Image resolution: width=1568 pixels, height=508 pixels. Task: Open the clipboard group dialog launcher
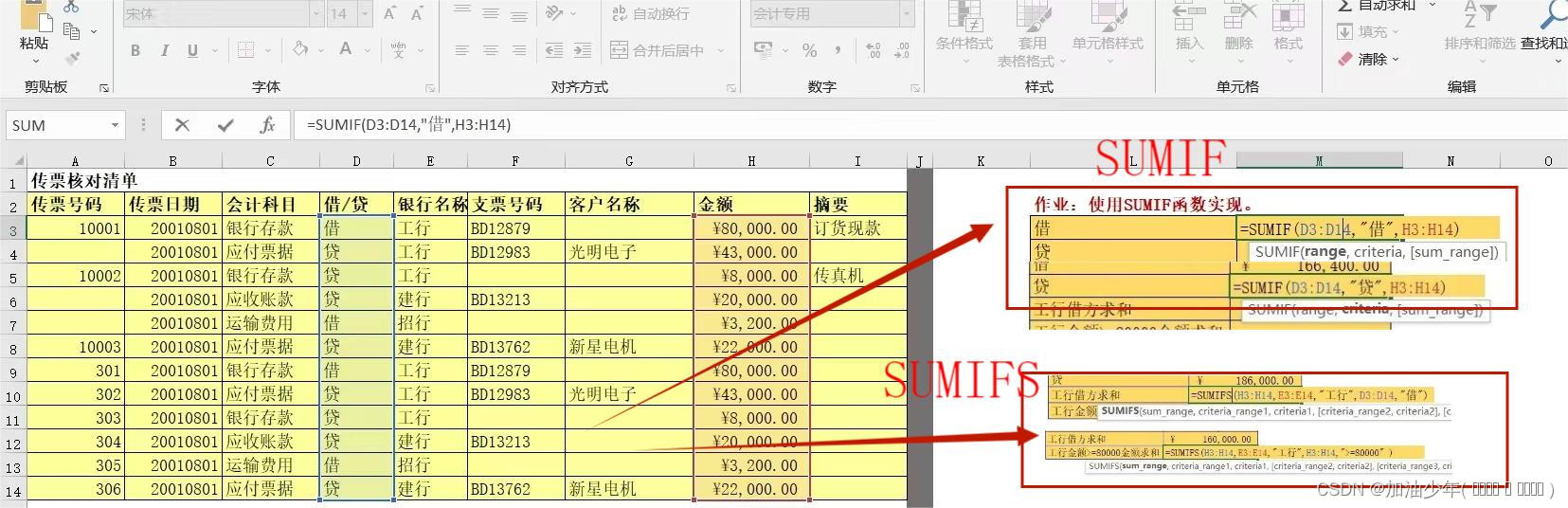pyautogui.click(x=104, y=88)
